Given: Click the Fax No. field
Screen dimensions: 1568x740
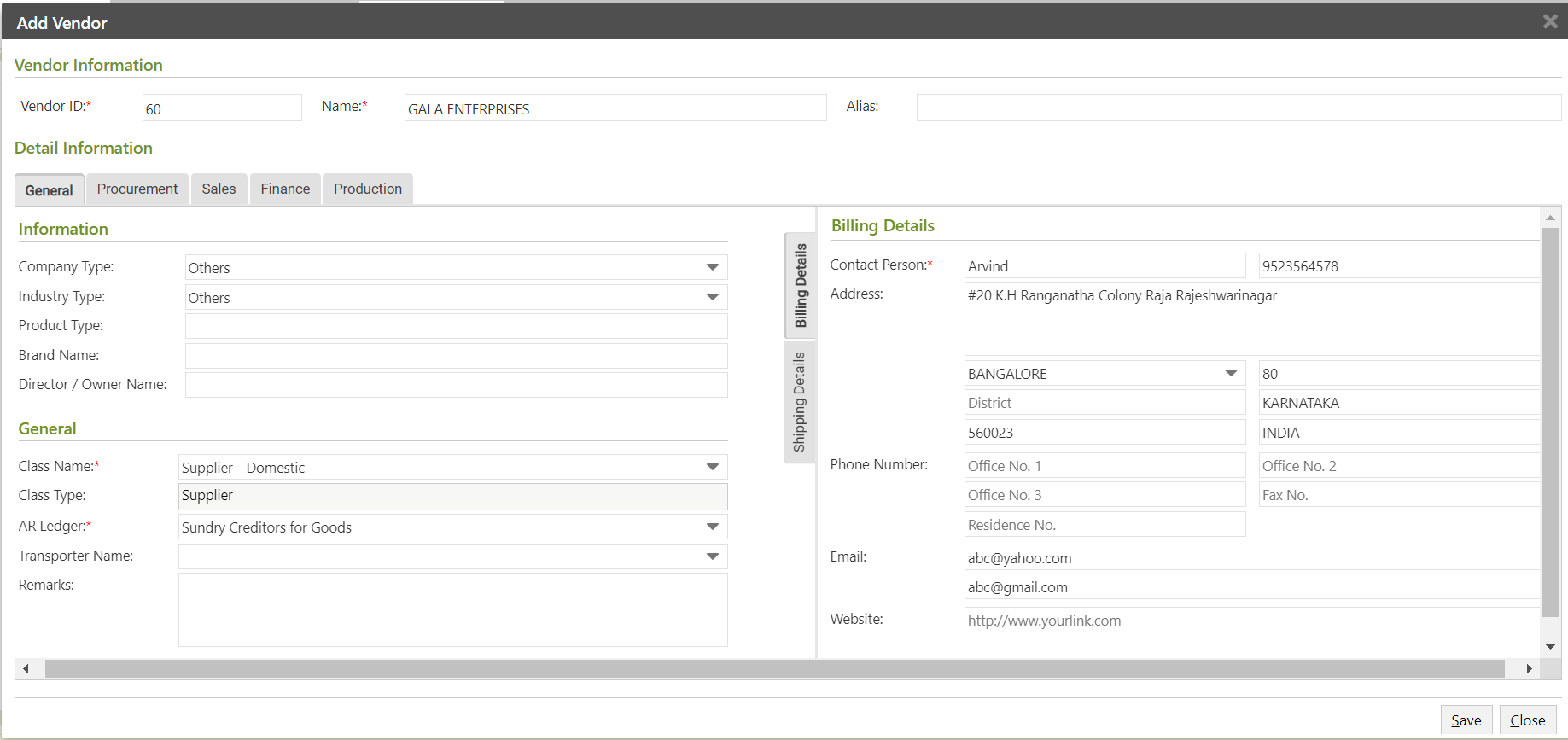Looking at the screenshot, I should point(1399,494).
